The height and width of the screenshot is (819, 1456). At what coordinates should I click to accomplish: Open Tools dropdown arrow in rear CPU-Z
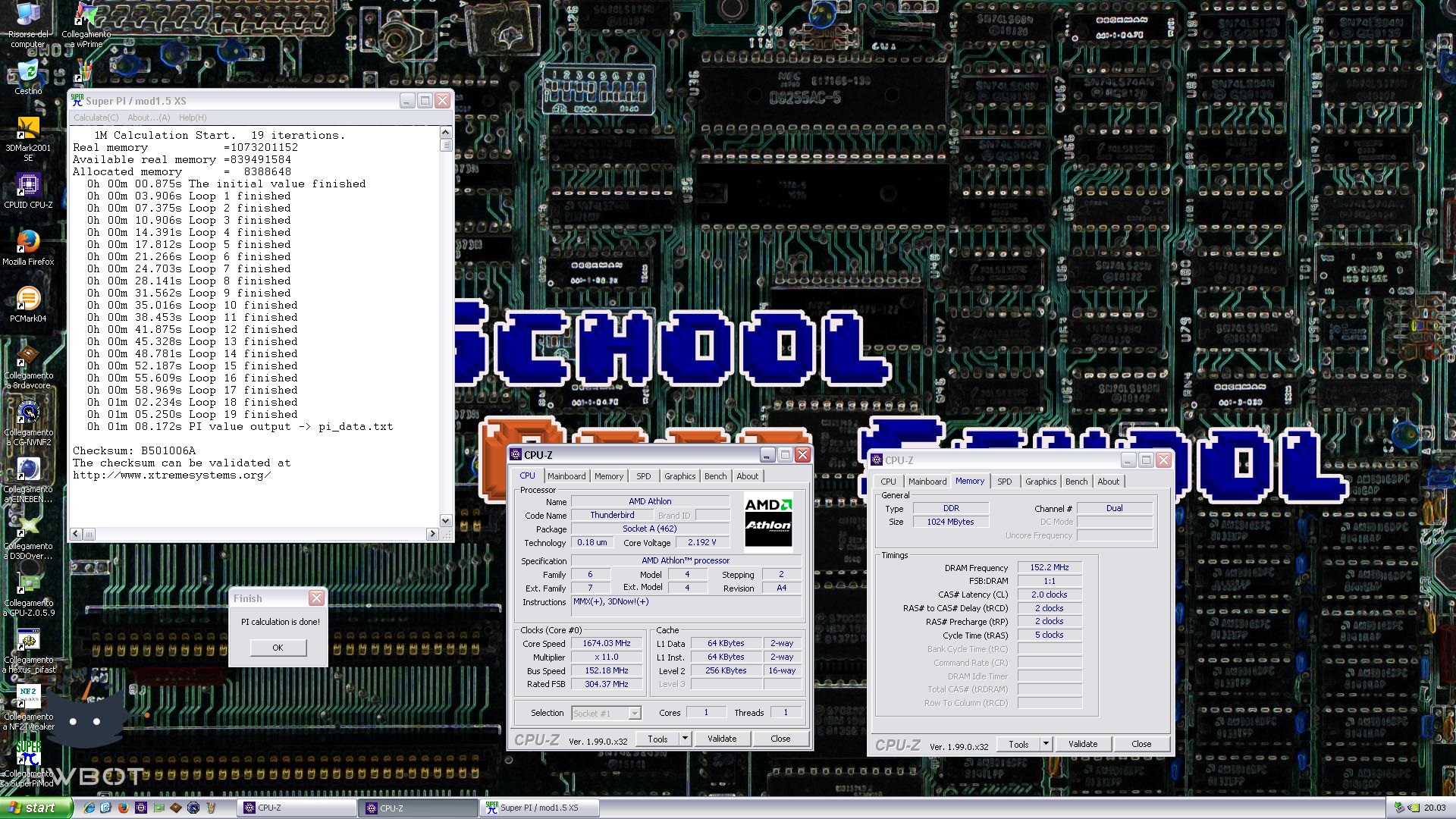pos(1046,744)
